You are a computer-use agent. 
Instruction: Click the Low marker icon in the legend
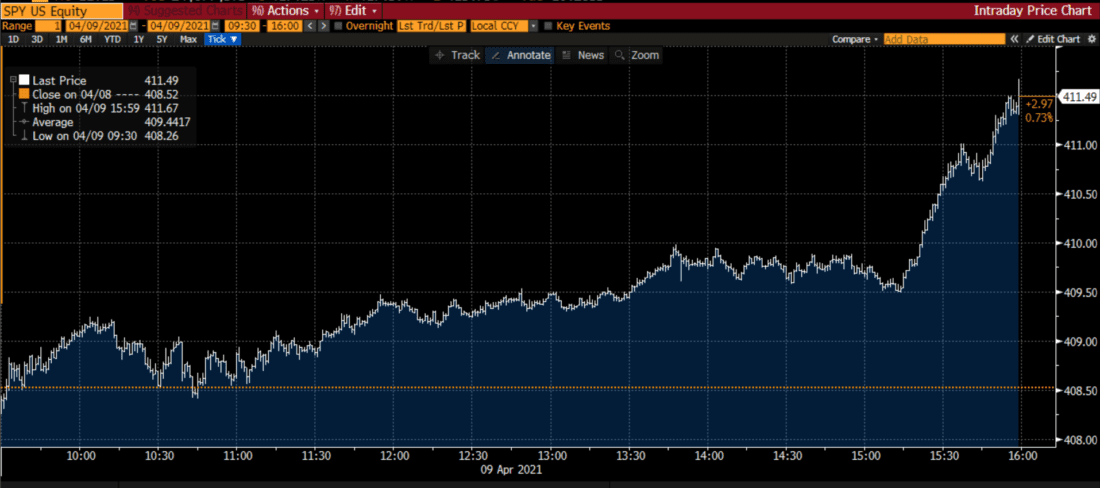25,135
